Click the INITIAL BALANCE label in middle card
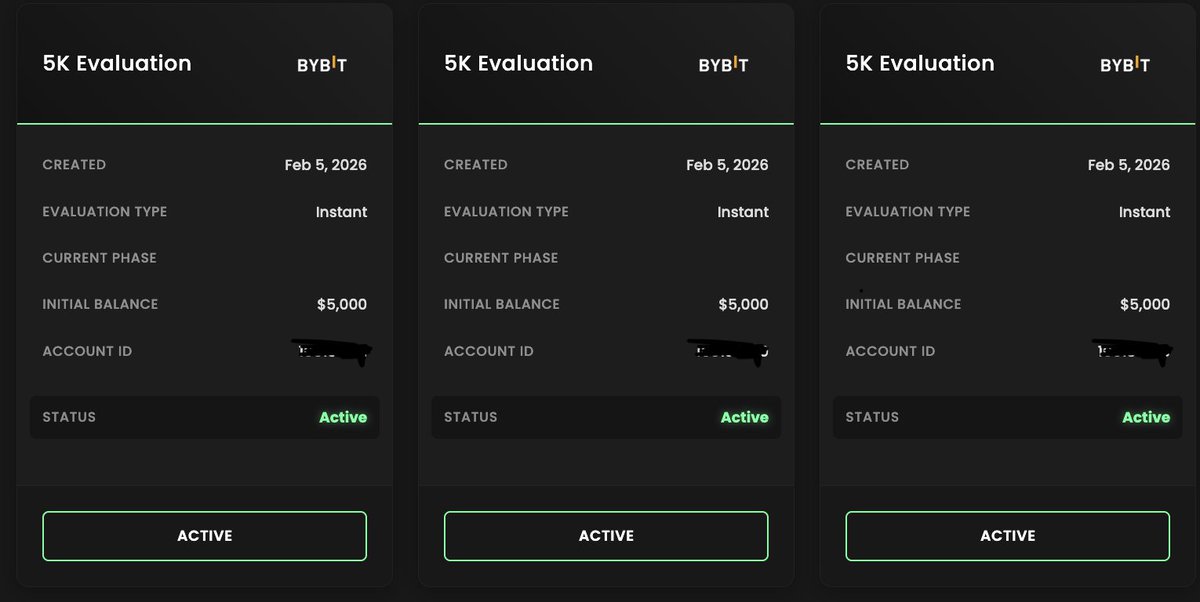This screenshot has height=602, width=1200. [x=502, y=304]
